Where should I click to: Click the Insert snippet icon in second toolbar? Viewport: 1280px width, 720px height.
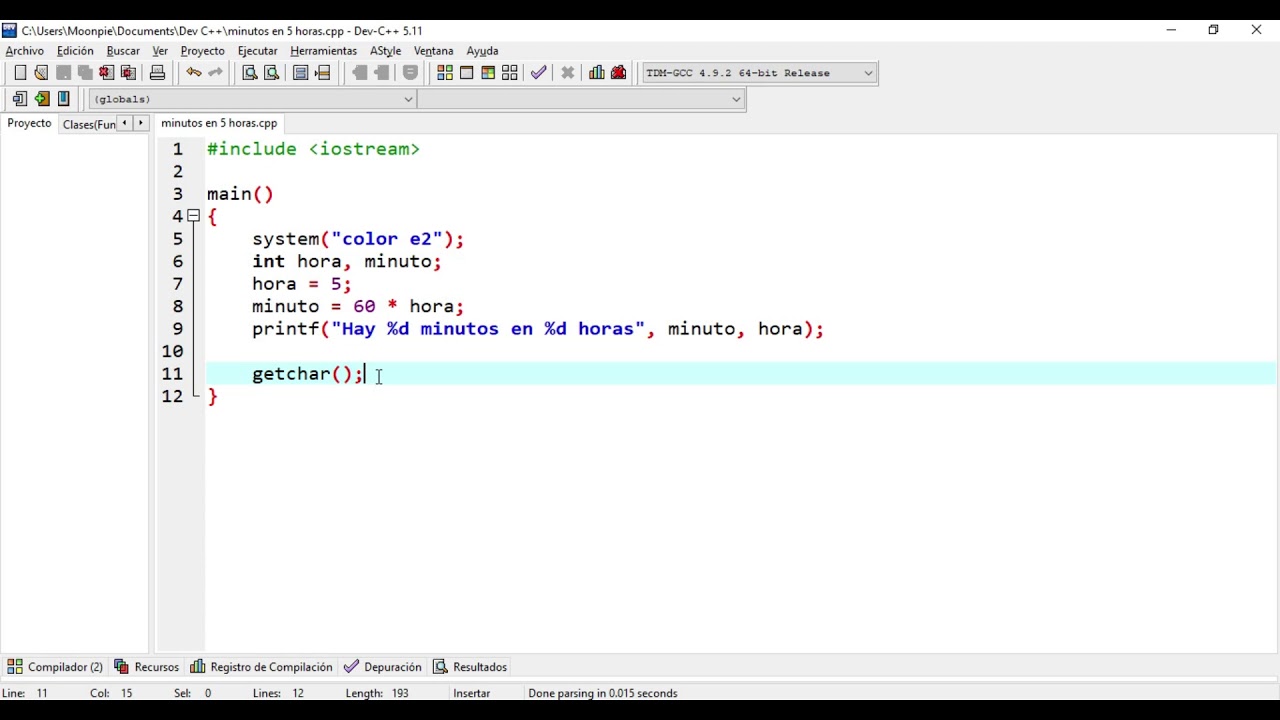click(20, 98)
